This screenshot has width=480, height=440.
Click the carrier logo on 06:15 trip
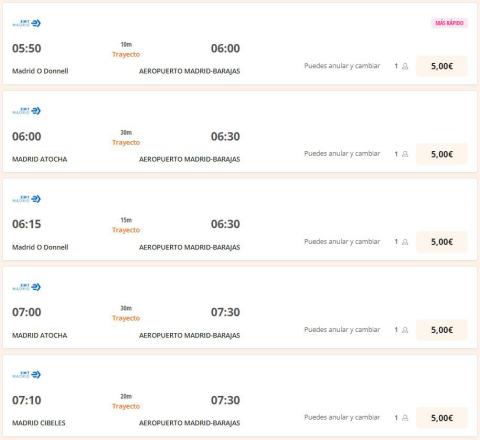click(x=26, y=199)
